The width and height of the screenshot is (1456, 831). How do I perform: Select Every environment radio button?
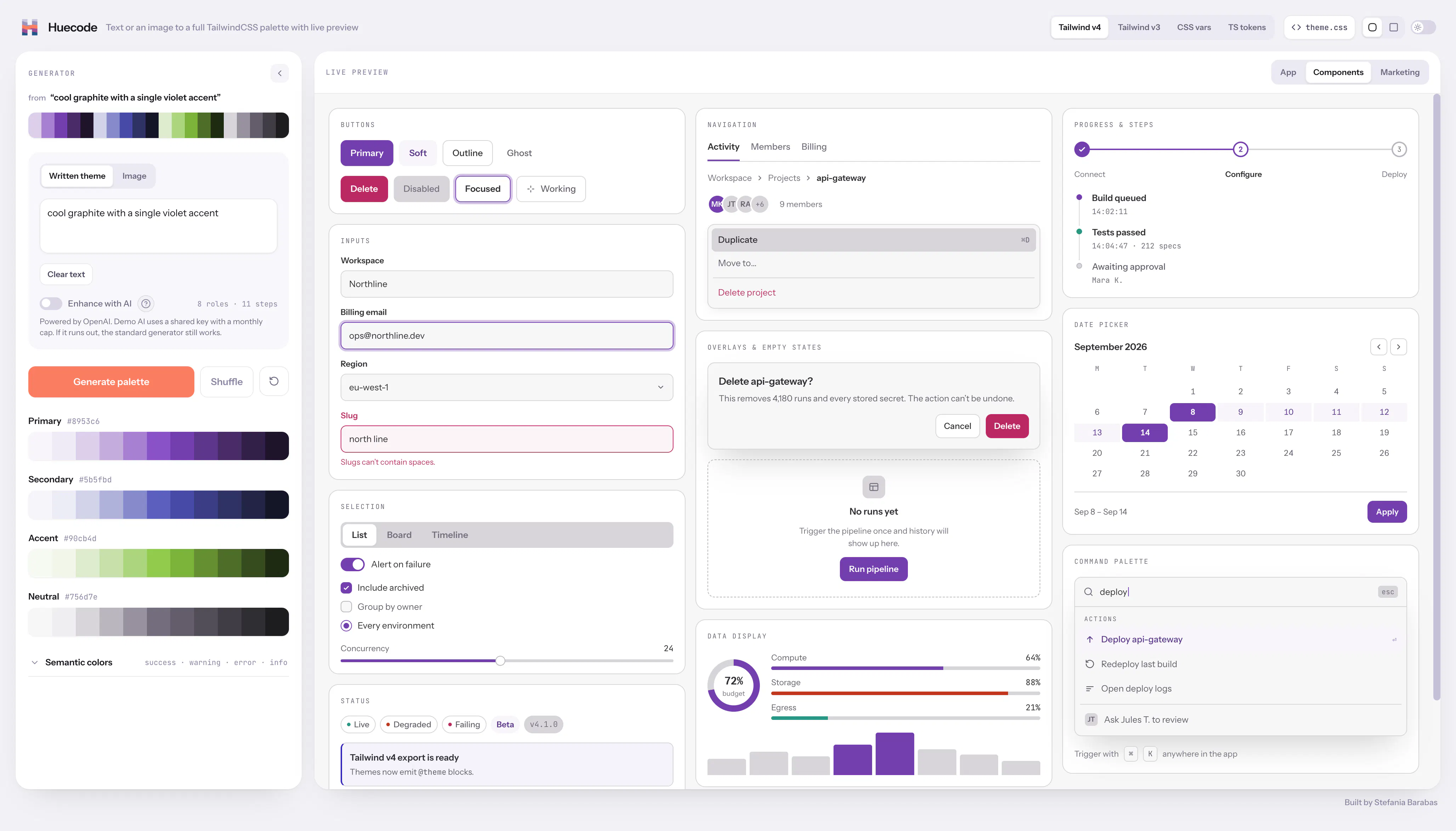[x=346, y=625]
